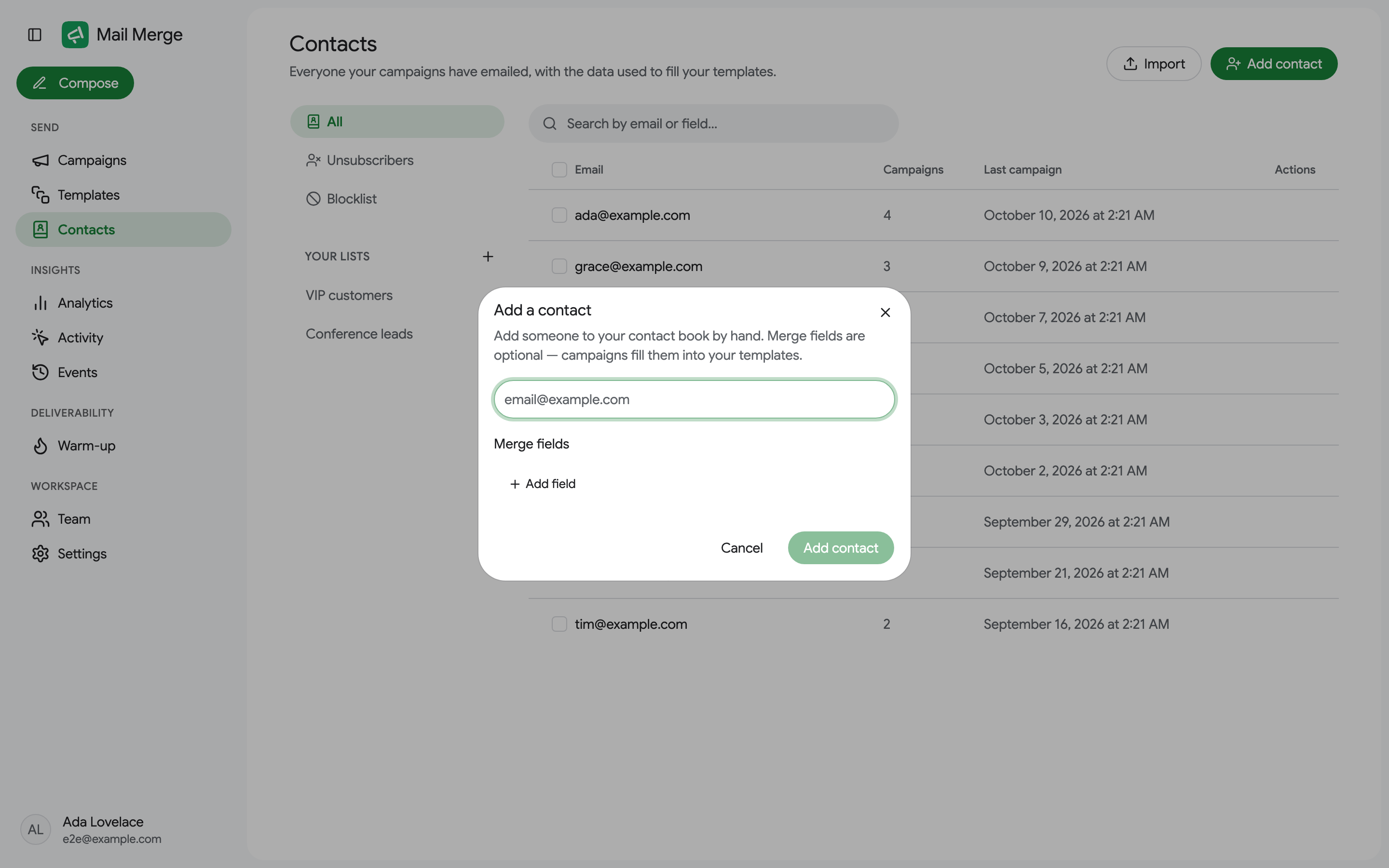
Task: Click the Last campaign column header
Action: pos(1022,169)
